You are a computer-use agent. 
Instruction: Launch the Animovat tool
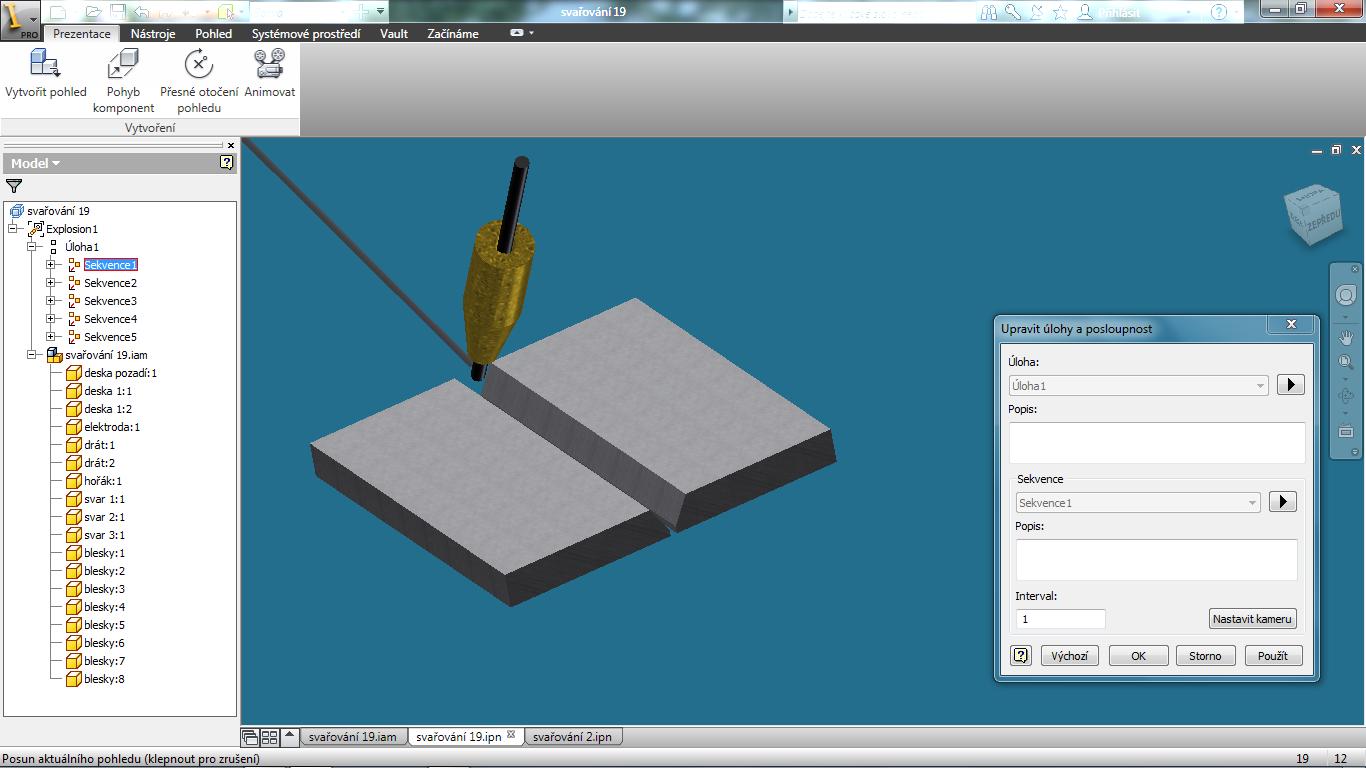coord(269,75)
